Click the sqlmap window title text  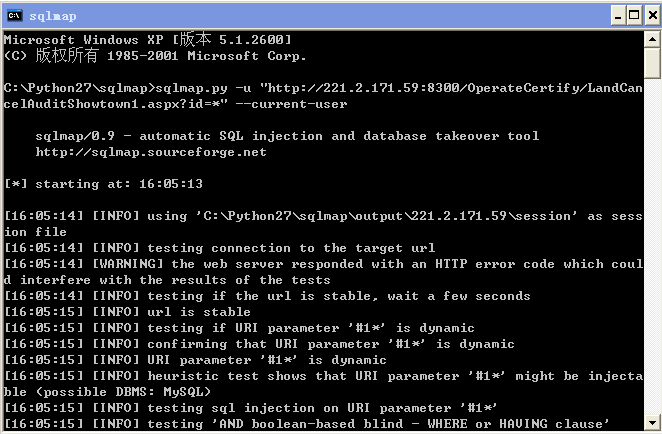coord(53,16)
